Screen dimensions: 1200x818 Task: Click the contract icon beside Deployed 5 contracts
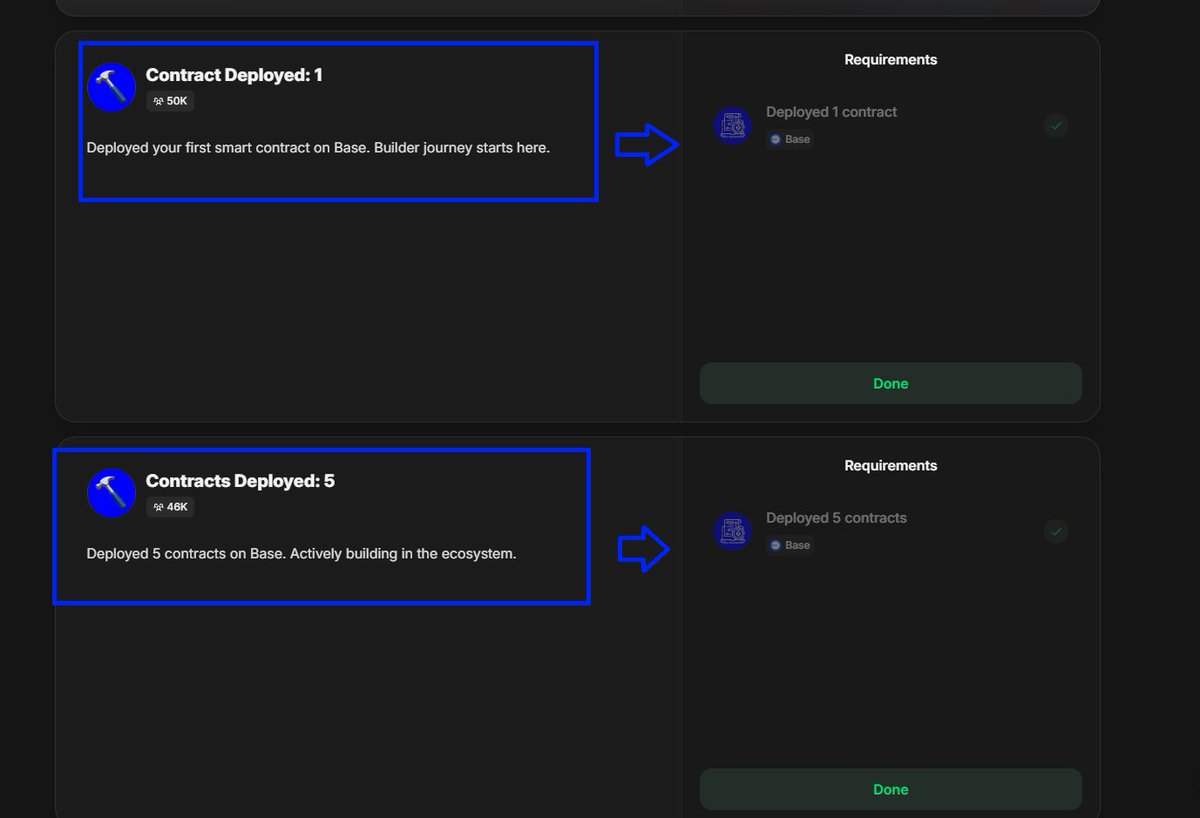pos(733,531)
